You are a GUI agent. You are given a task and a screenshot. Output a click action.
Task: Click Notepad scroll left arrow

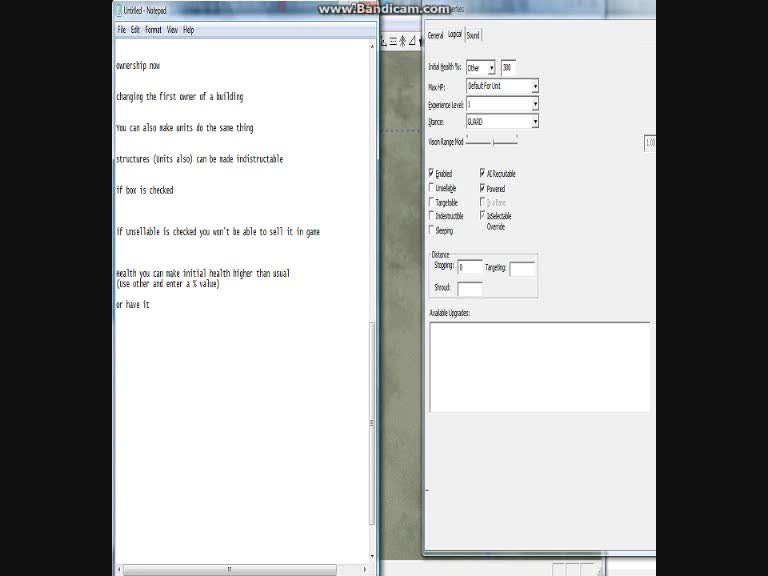click(x=119, y=570)
